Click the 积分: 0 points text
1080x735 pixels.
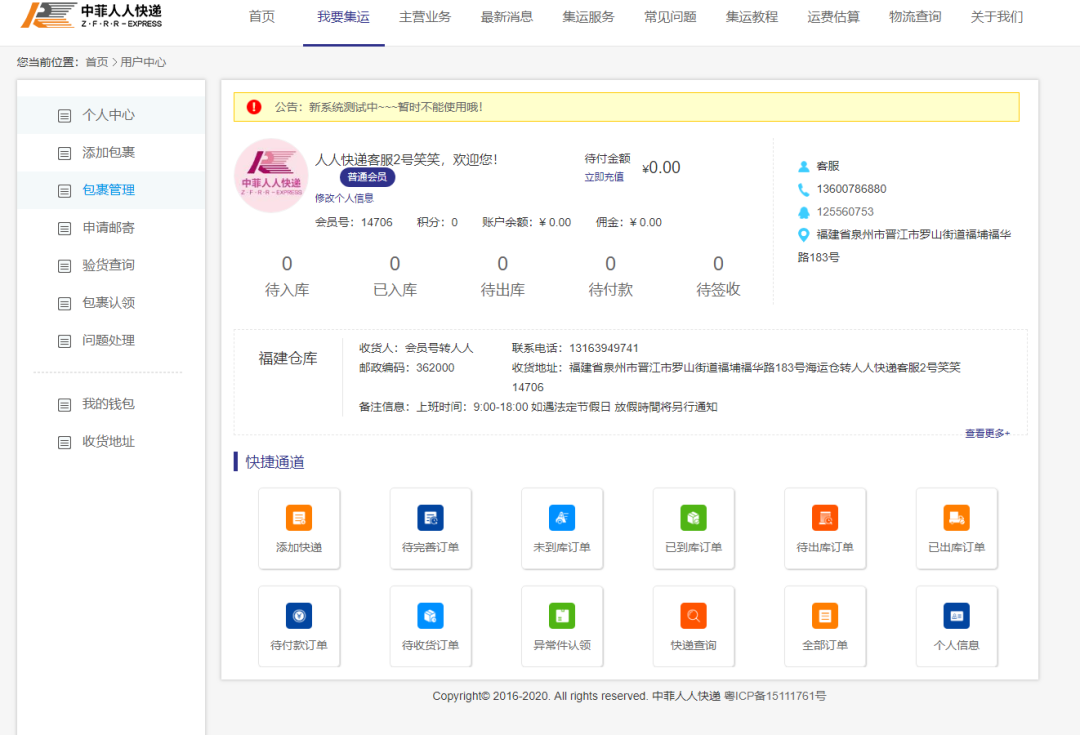click(x=437, y=222)
